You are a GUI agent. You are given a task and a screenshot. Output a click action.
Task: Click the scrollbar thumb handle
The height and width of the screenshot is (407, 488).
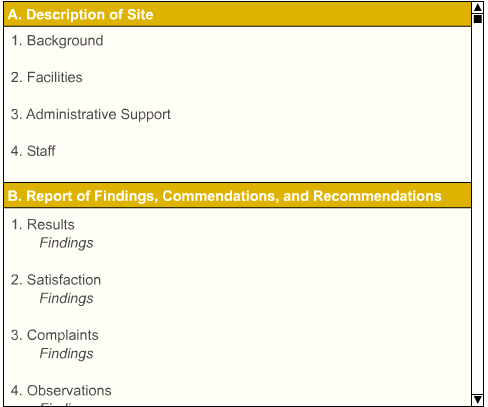[x=477, y=19]
